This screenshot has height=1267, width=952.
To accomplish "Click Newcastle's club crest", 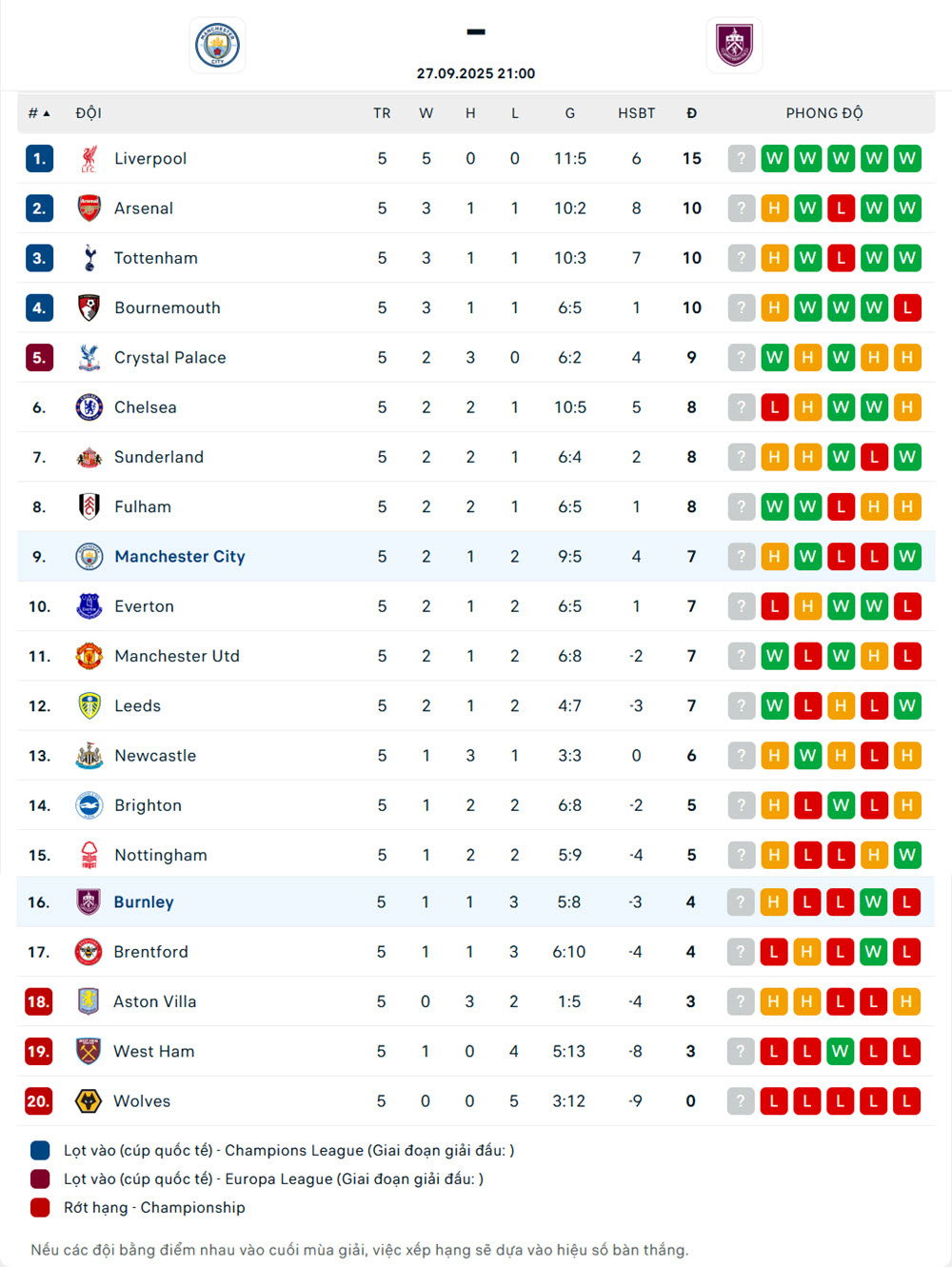I will pyautogui.click(x=89, y=756).
